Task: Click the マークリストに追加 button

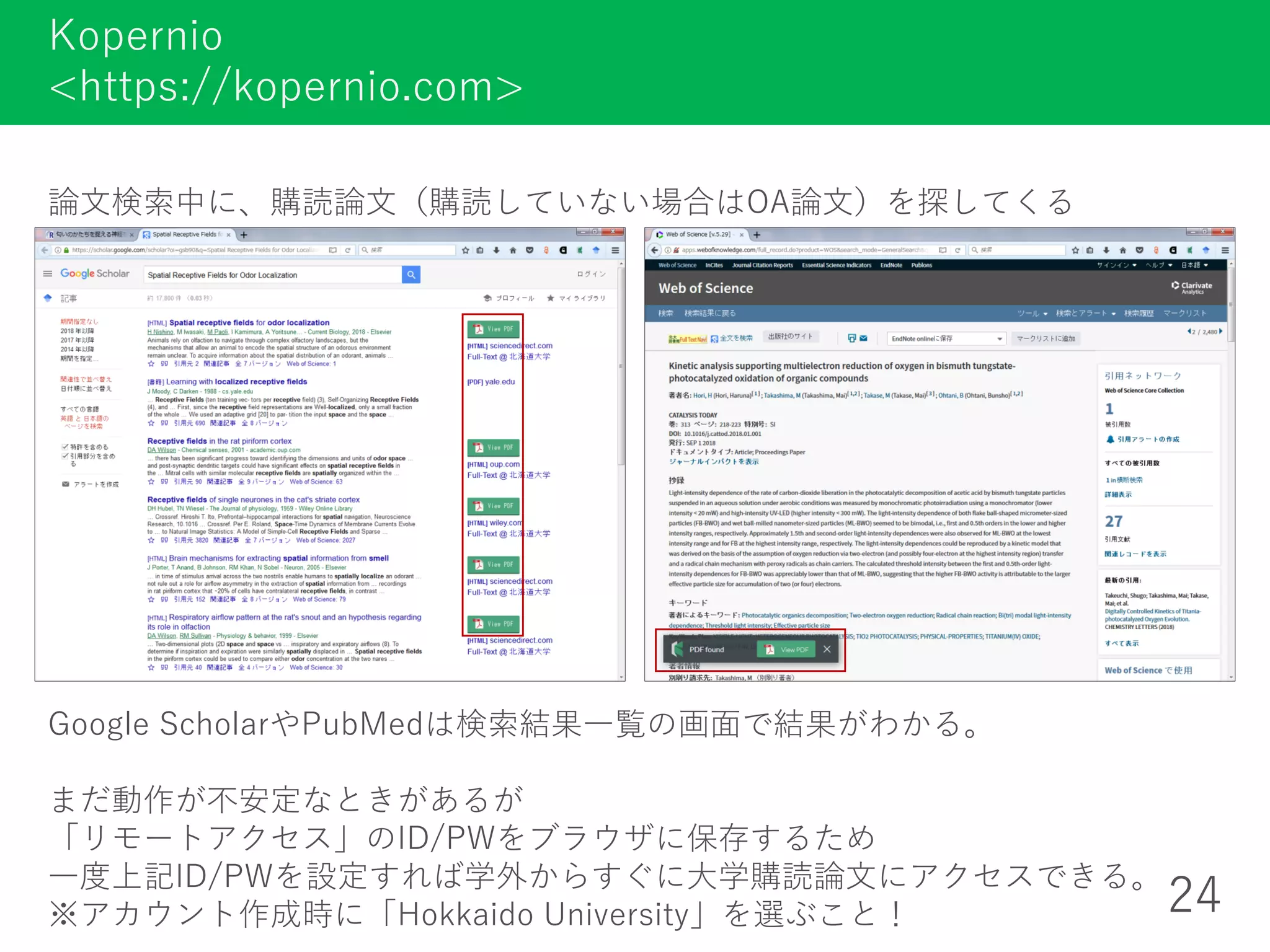Action: pyautogui.click(x=1046, y=338)
